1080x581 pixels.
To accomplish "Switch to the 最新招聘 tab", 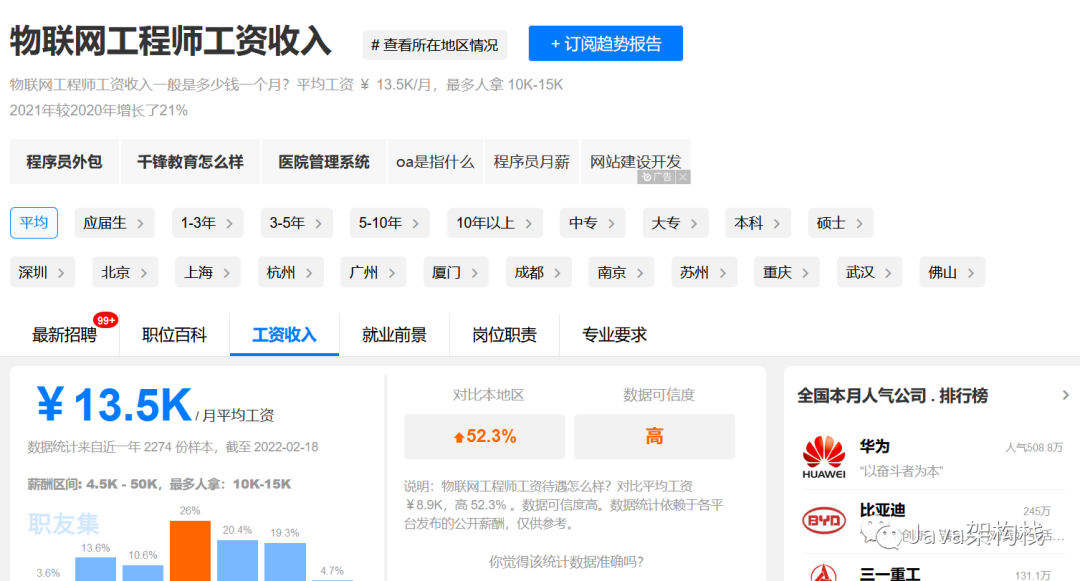I will (x=64, y=335).
